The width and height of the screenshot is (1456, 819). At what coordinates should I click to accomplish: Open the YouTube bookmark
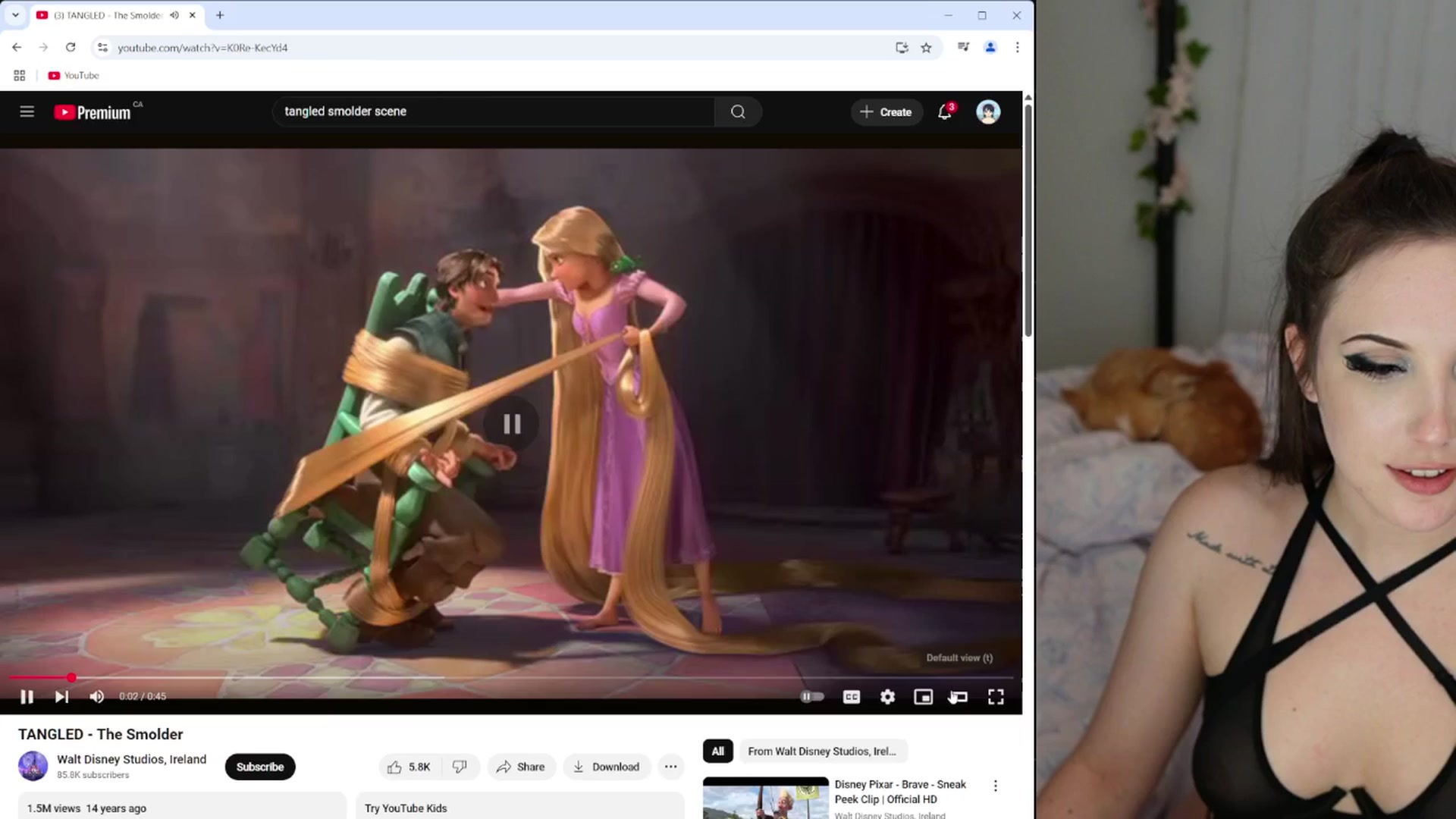tap(74, 75)
